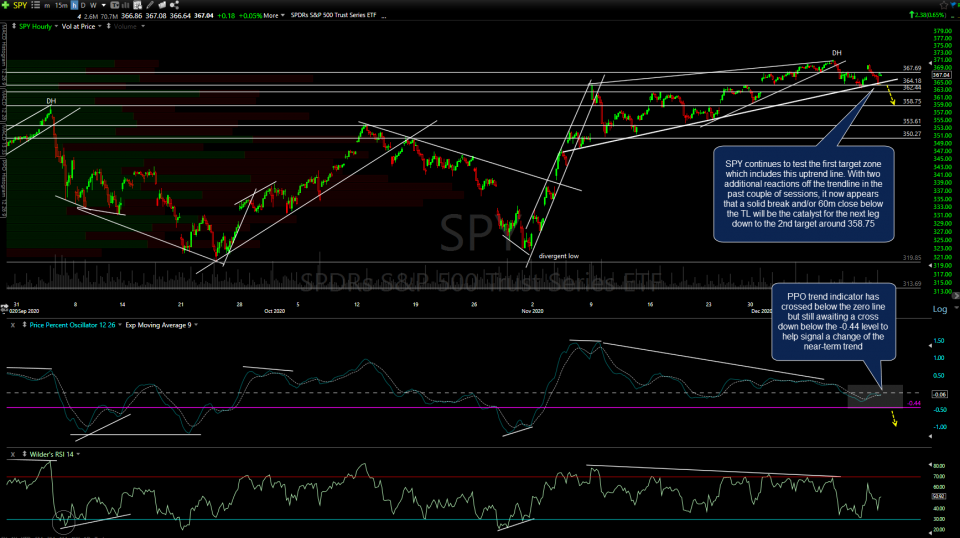Viewport: 960px width, 538px height.
Task: Click the Log scale button
Action: (x=940, y=309)
